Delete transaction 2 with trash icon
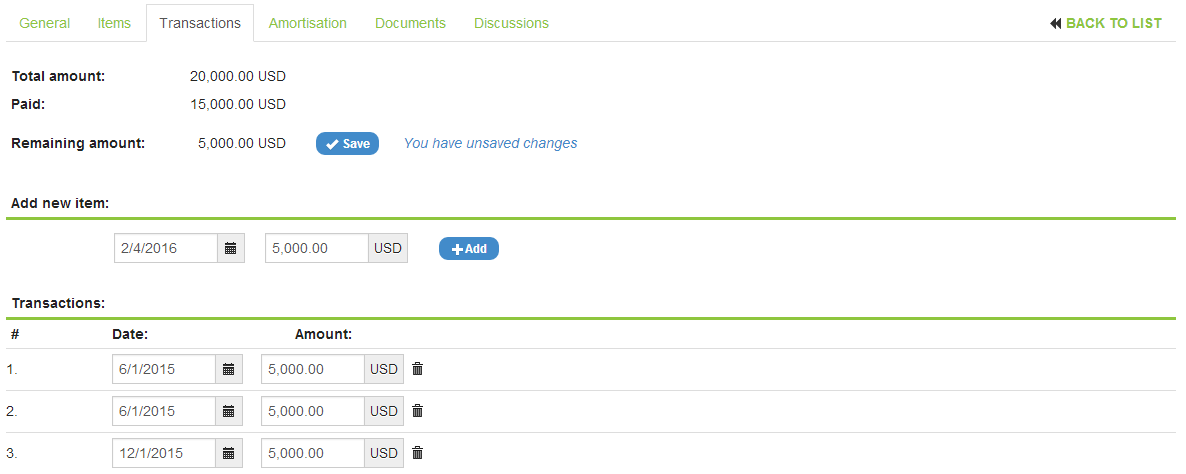1186x474 pixels. pyautogui.click(x=418, y=411)
